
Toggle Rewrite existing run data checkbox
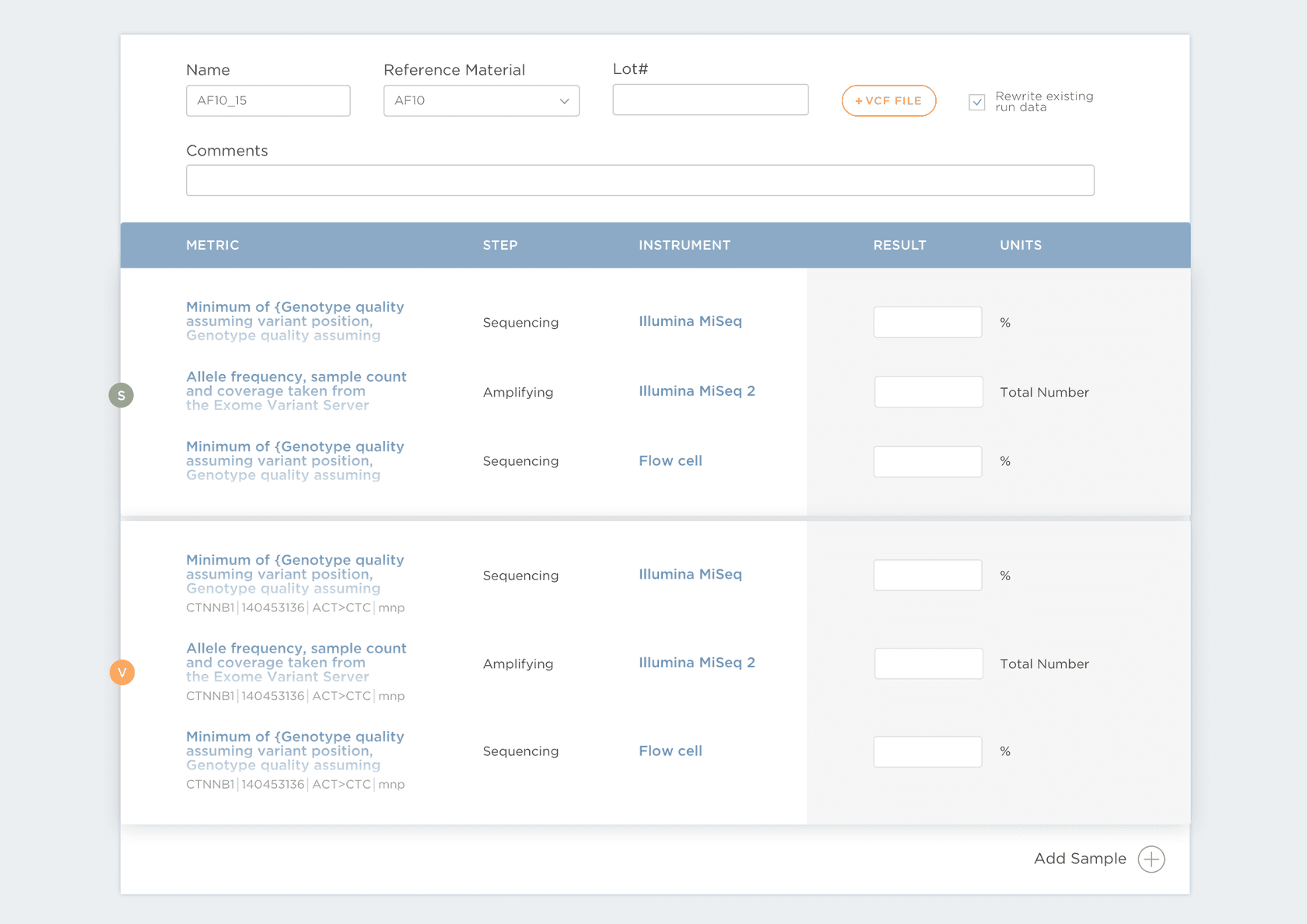977,102
